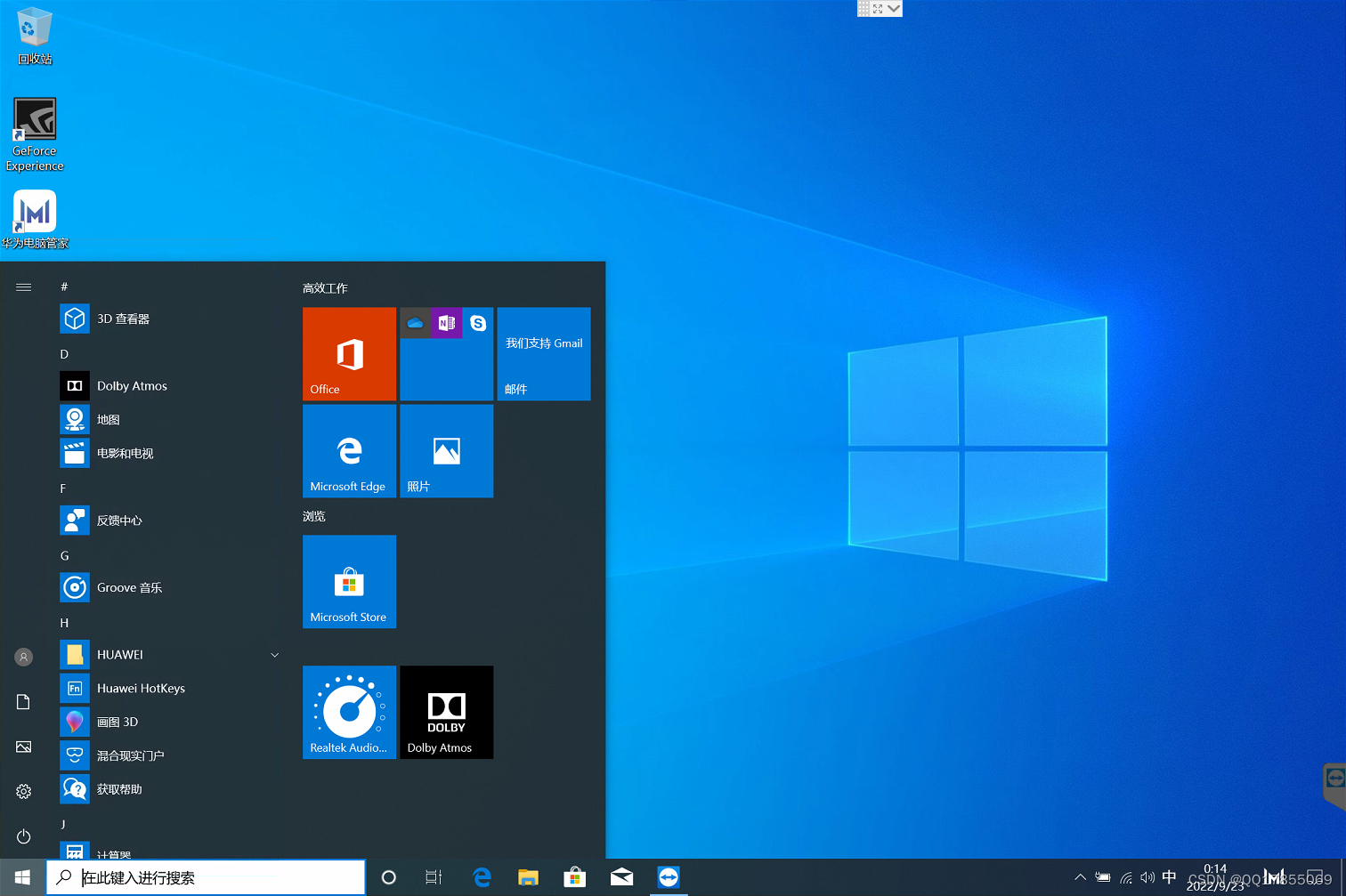Screen dimensions: 1346x896
Task: Open Documents from the Start sidebar
Action: [x=24, y=702]
